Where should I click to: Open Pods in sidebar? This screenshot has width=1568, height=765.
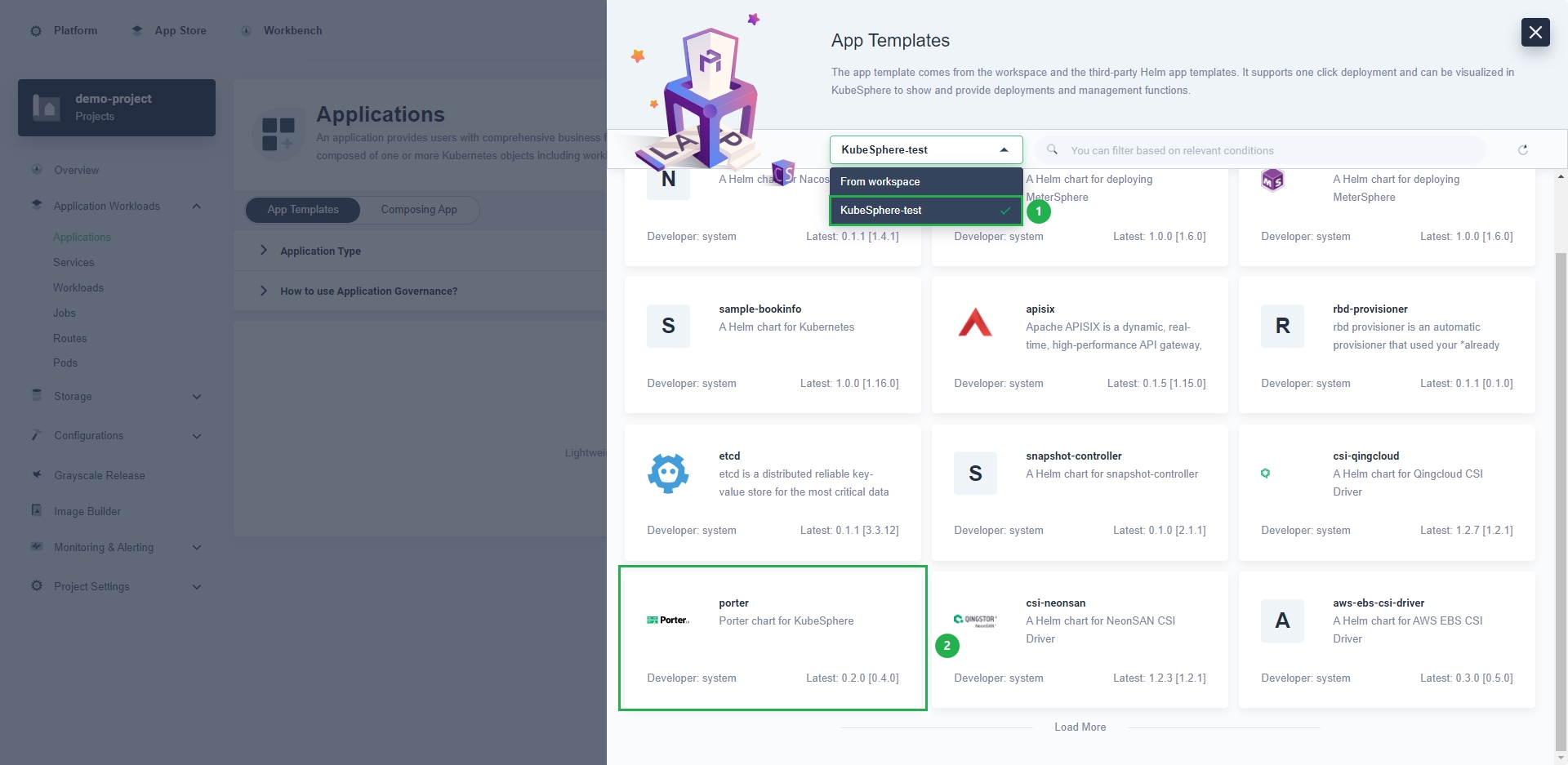coord(65,362)
